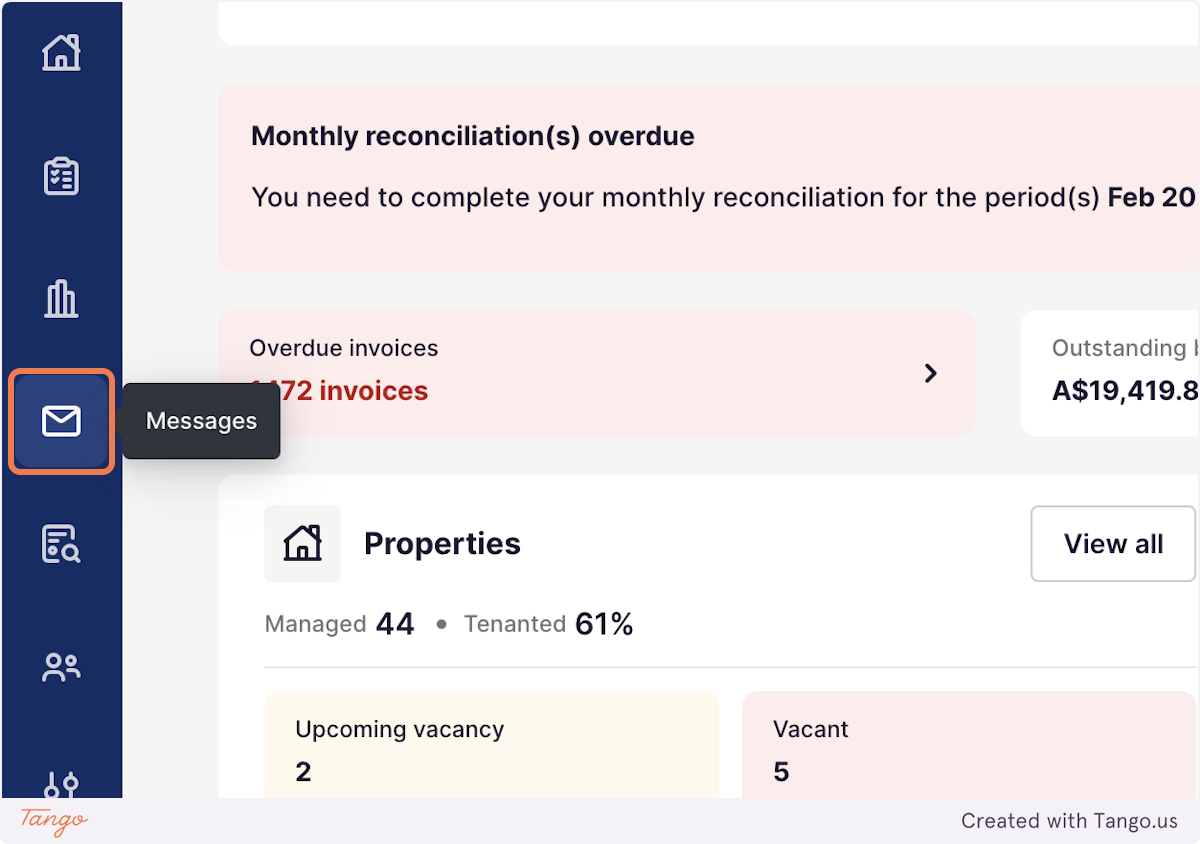Select the Managed 44 statistic
Image resolution: width=1200 pixels, height=844 pixels.
339,624
